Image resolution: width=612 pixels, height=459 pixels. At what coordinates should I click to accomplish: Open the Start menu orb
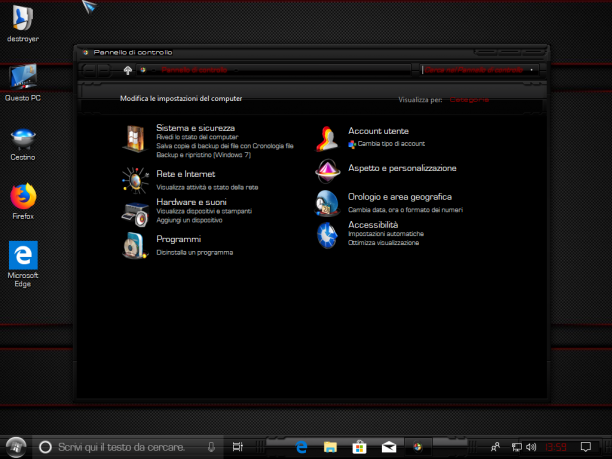[x=16, y=447]
